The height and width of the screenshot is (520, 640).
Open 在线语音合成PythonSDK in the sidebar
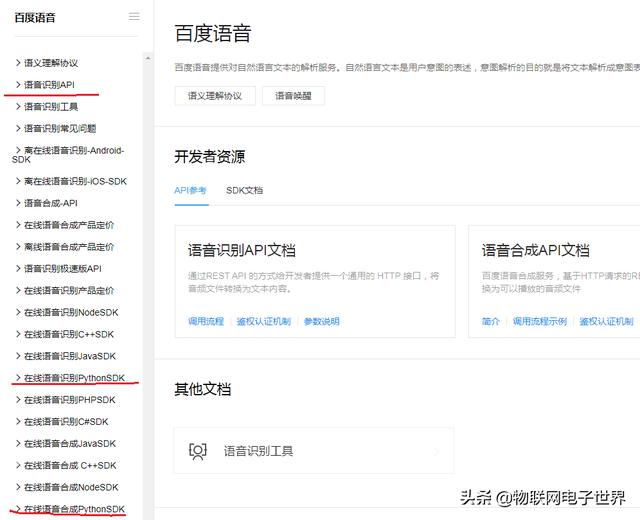click(74, 509)
